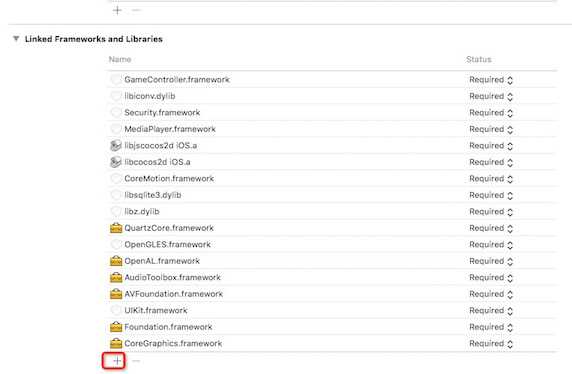Collapse the Linked Frameworks and Libraries section
572x374 pixels.
(16, 39)
